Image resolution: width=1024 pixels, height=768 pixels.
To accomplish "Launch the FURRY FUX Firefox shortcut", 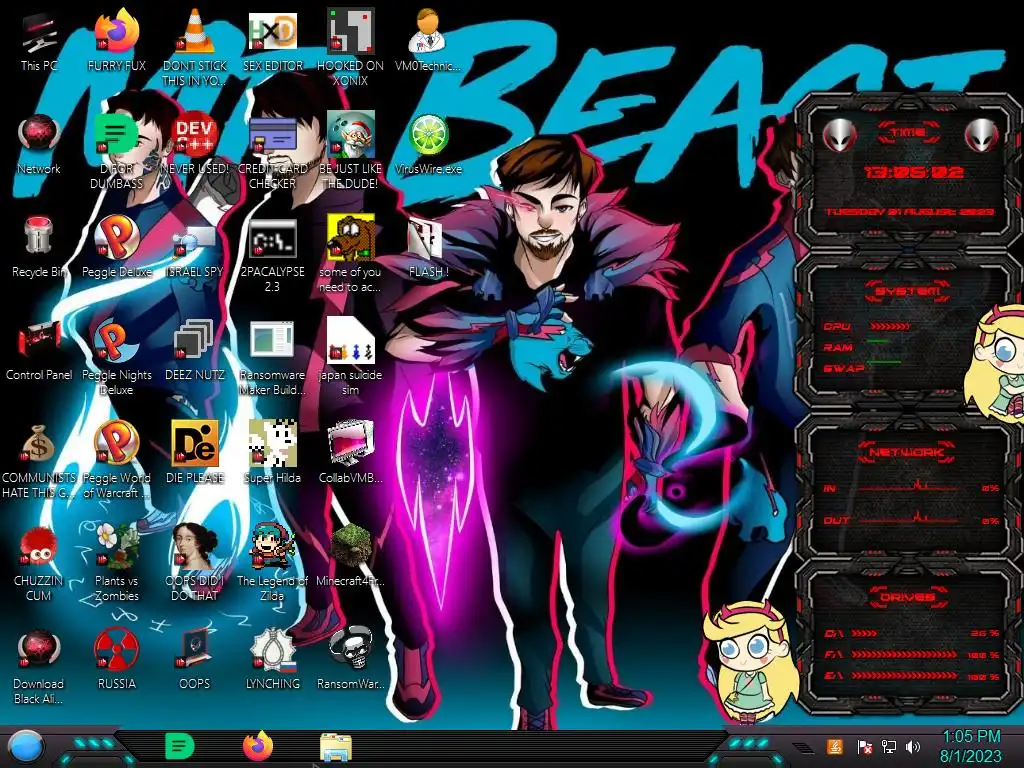I will tap(116, 39).
